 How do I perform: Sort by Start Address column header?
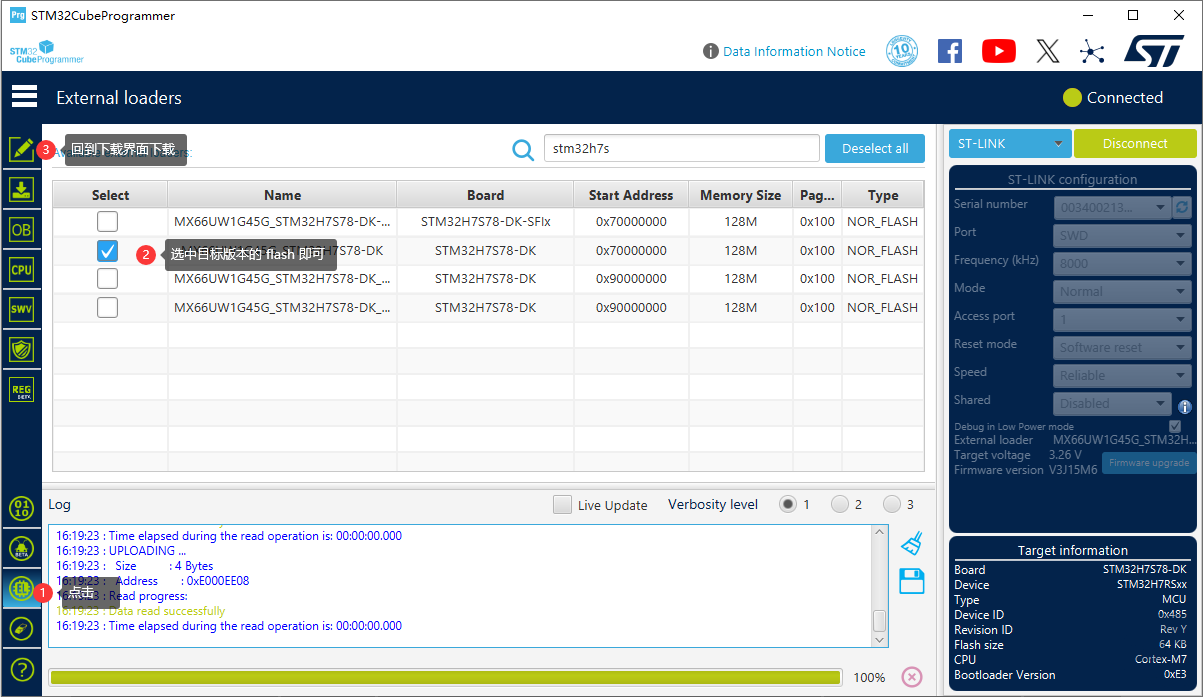(x=631, y=195)
